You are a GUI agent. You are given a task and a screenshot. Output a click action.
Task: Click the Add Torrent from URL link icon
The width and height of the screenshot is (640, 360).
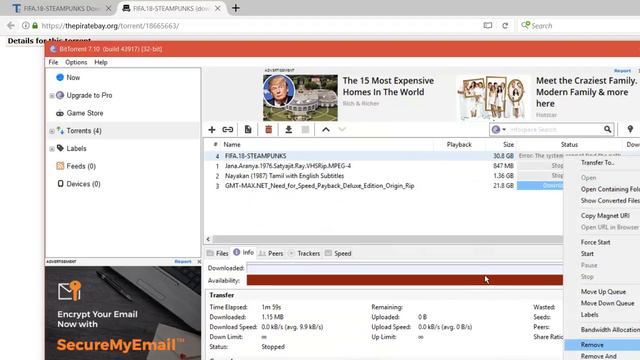(x=228, y=130)
